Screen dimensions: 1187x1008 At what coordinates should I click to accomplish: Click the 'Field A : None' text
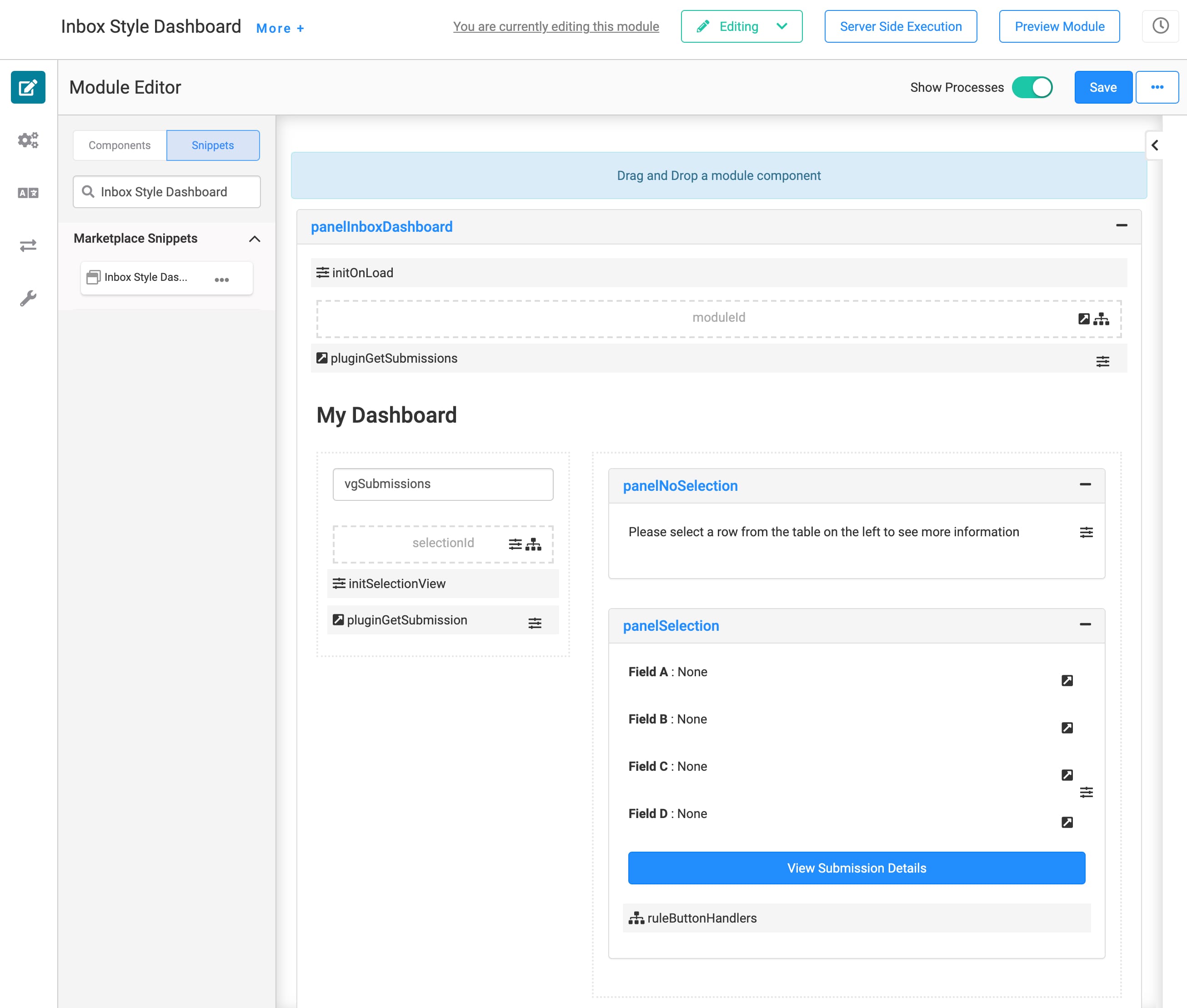click(667, 672)
